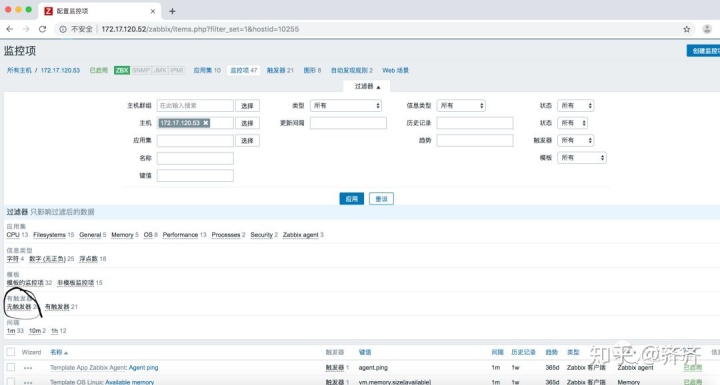Open the second 状态 dropdown
The height and width of the screenshot is (385, 720).
(x=572, y=123)
